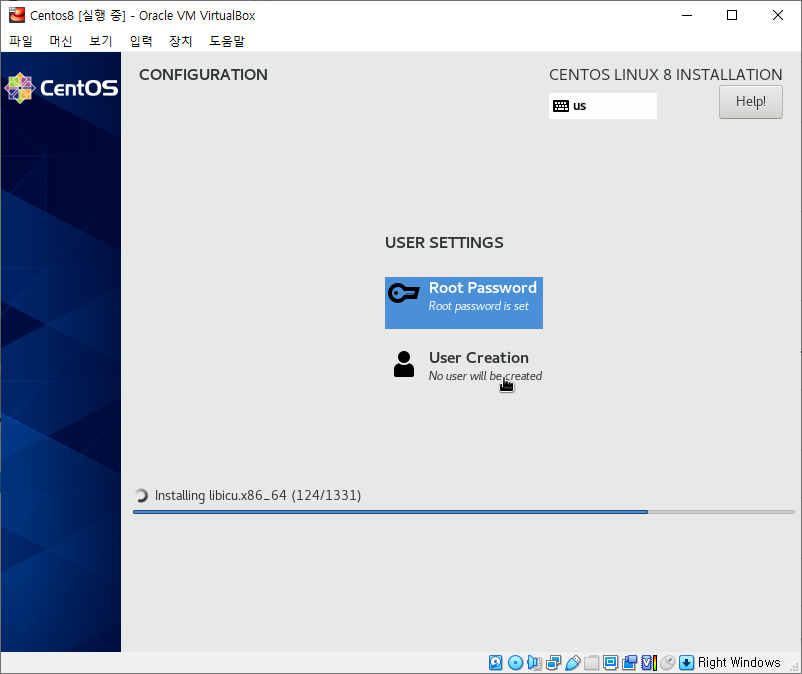Click the USER SETTINGS heading
The height and width of the screenshot is (674, 802).
(x=444, y=242)
